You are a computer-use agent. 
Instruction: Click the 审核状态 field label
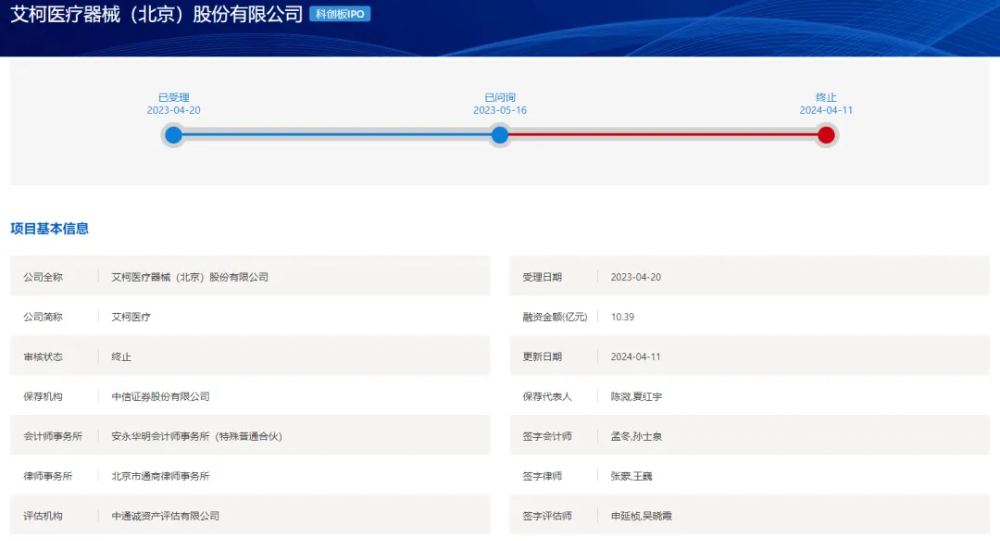click(43, 357)
